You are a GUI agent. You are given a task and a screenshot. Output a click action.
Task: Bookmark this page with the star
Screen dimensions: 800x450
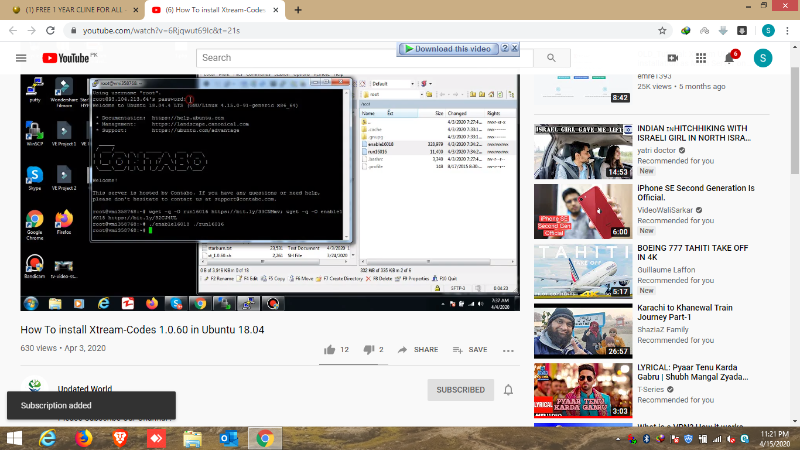(662, 31)
